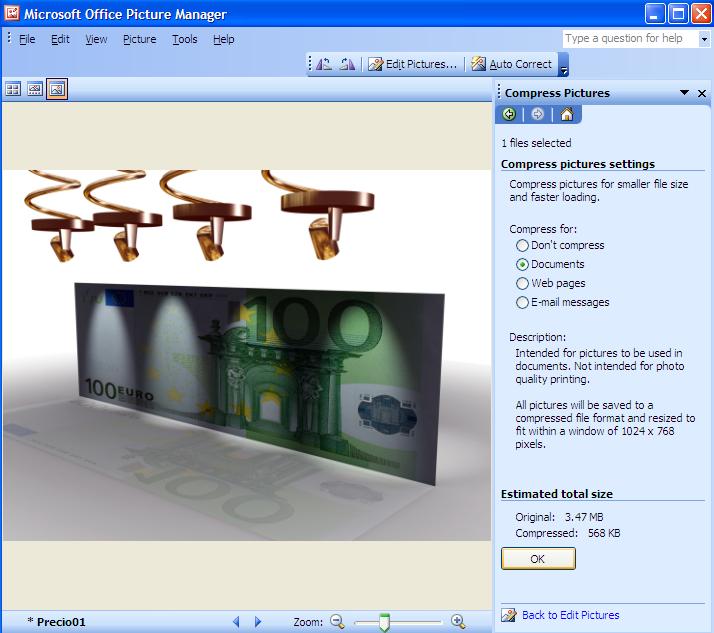Click the Compressed: 568 KB text
This screenshot has height=633, width=714.
click(x=567, y=533)
